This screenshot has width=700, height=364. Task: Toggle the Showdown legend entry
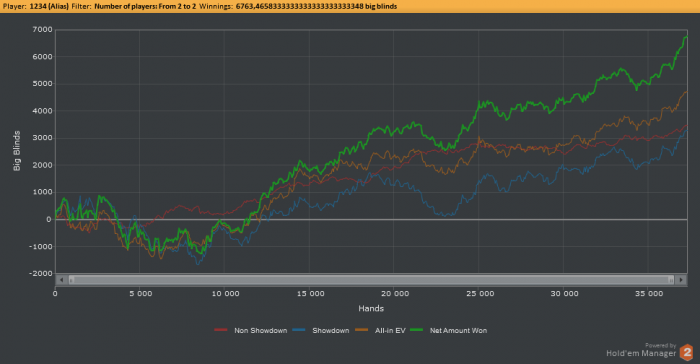[x=321, y=331]
